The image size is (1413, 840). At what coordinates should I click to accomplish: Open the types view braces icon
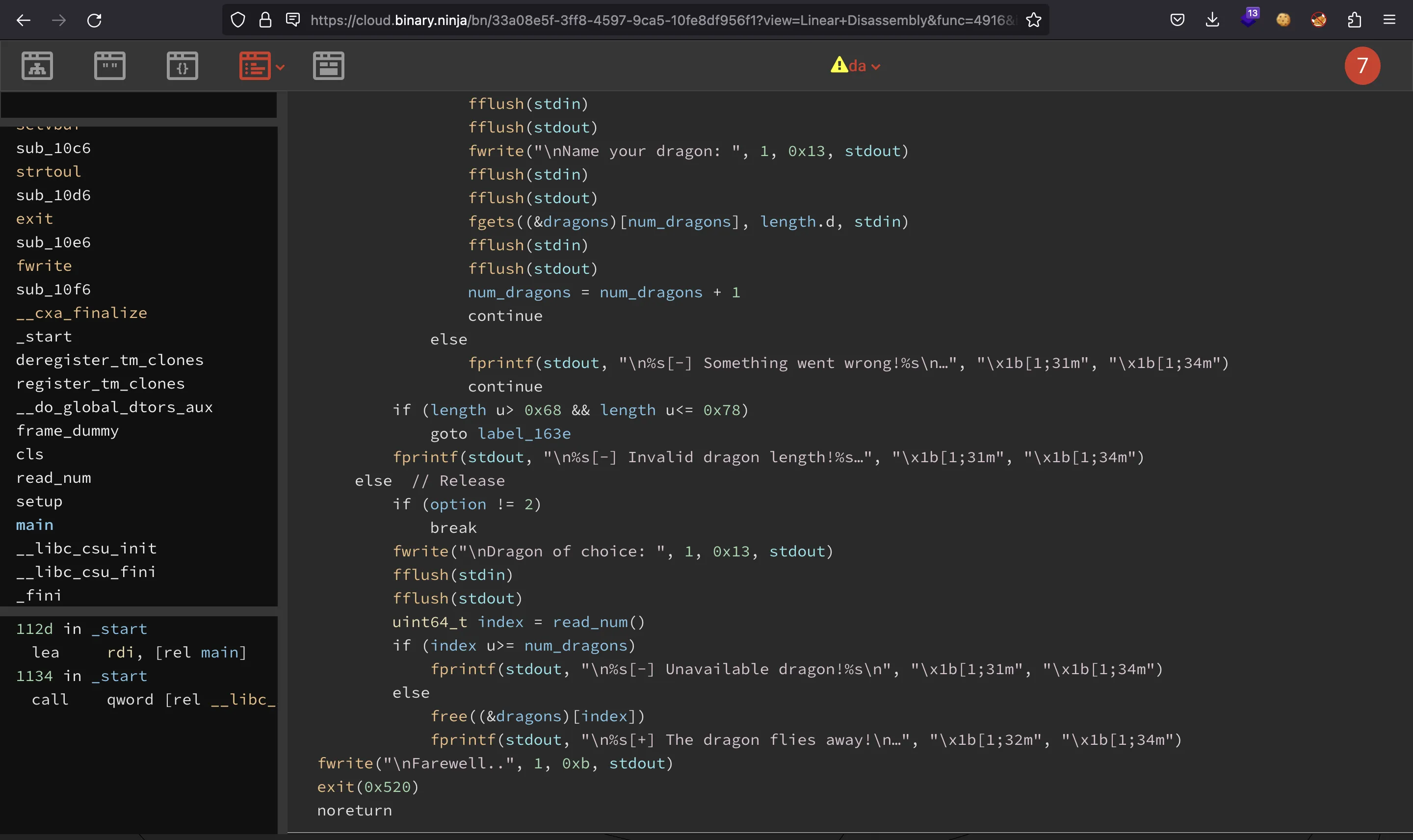(182, 66)
